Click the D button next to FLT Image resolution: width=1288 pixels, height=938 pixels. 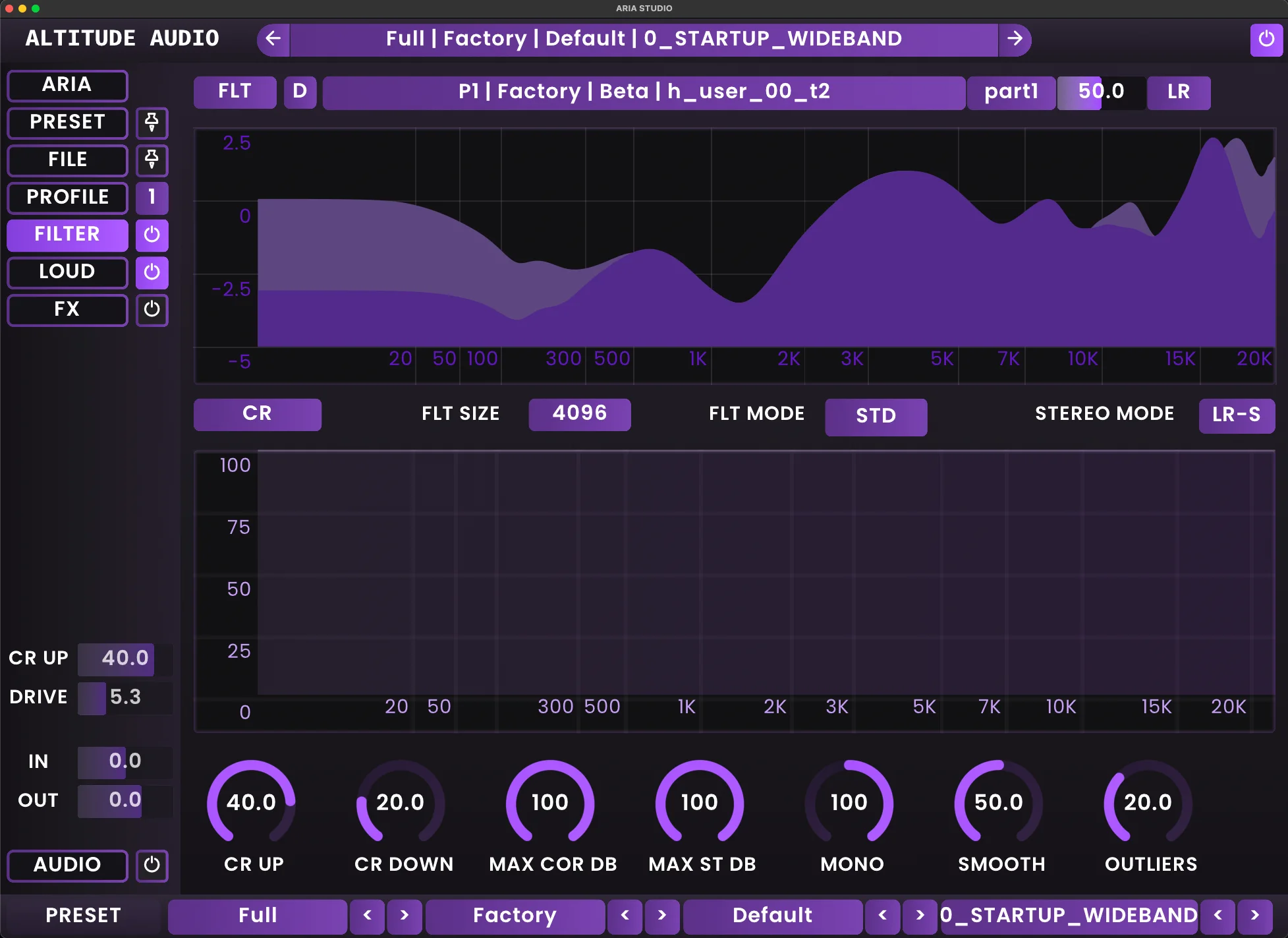pos(300,92)
